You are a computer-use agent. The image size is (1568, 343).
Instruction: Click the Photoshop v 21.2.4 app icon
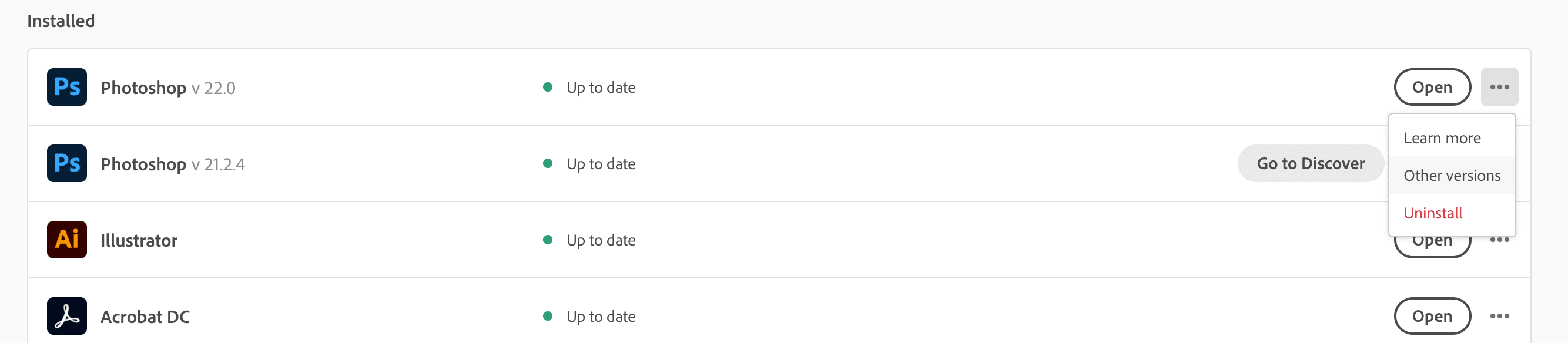67,164
